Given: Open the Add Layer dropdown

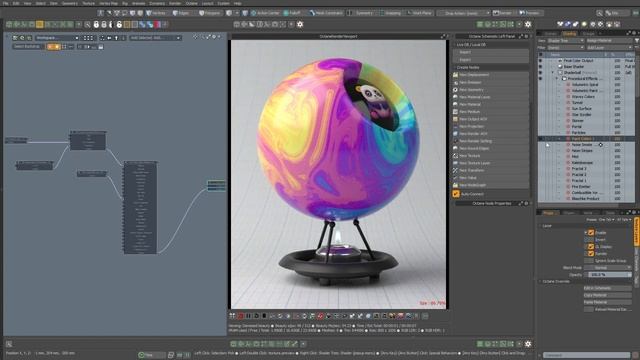Looking at the screenshot, I should [x=609, y=47].
